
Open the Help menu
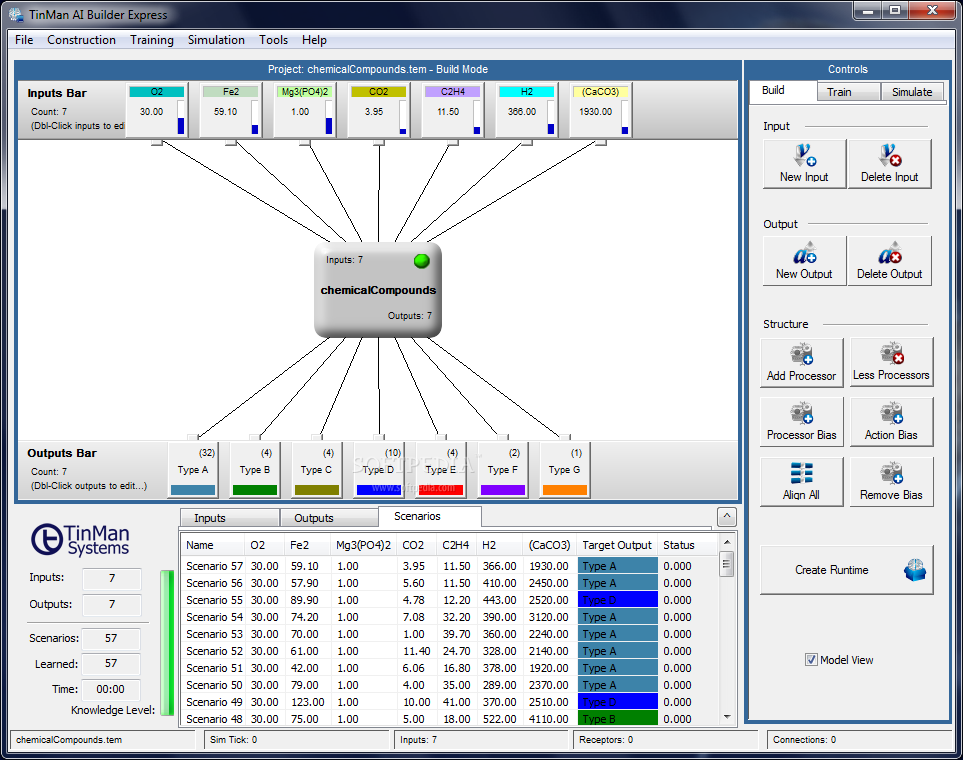[x=314, y=40]
